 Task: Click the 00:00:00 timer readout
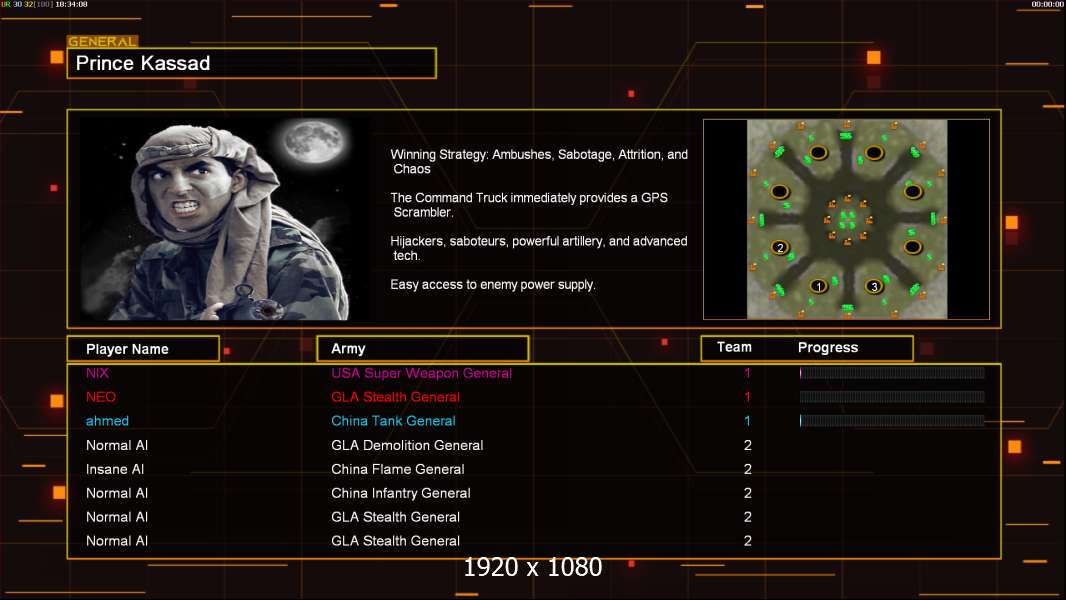click(x=1048, y=4)
